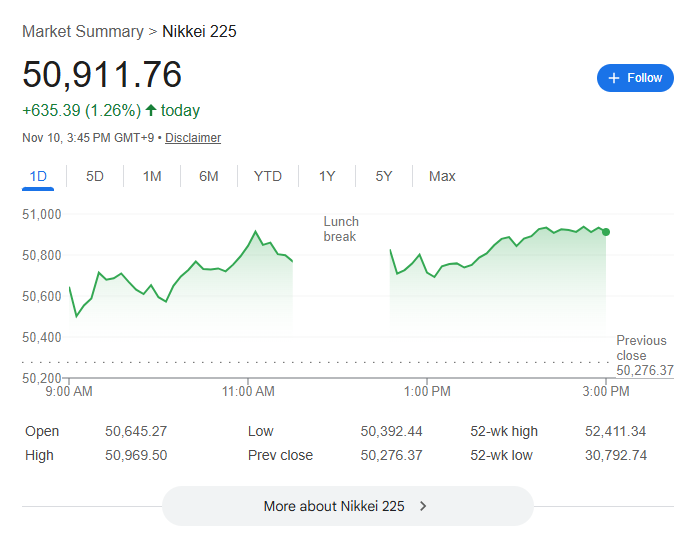Click the 50,800 y-axis label

point(42,255)
